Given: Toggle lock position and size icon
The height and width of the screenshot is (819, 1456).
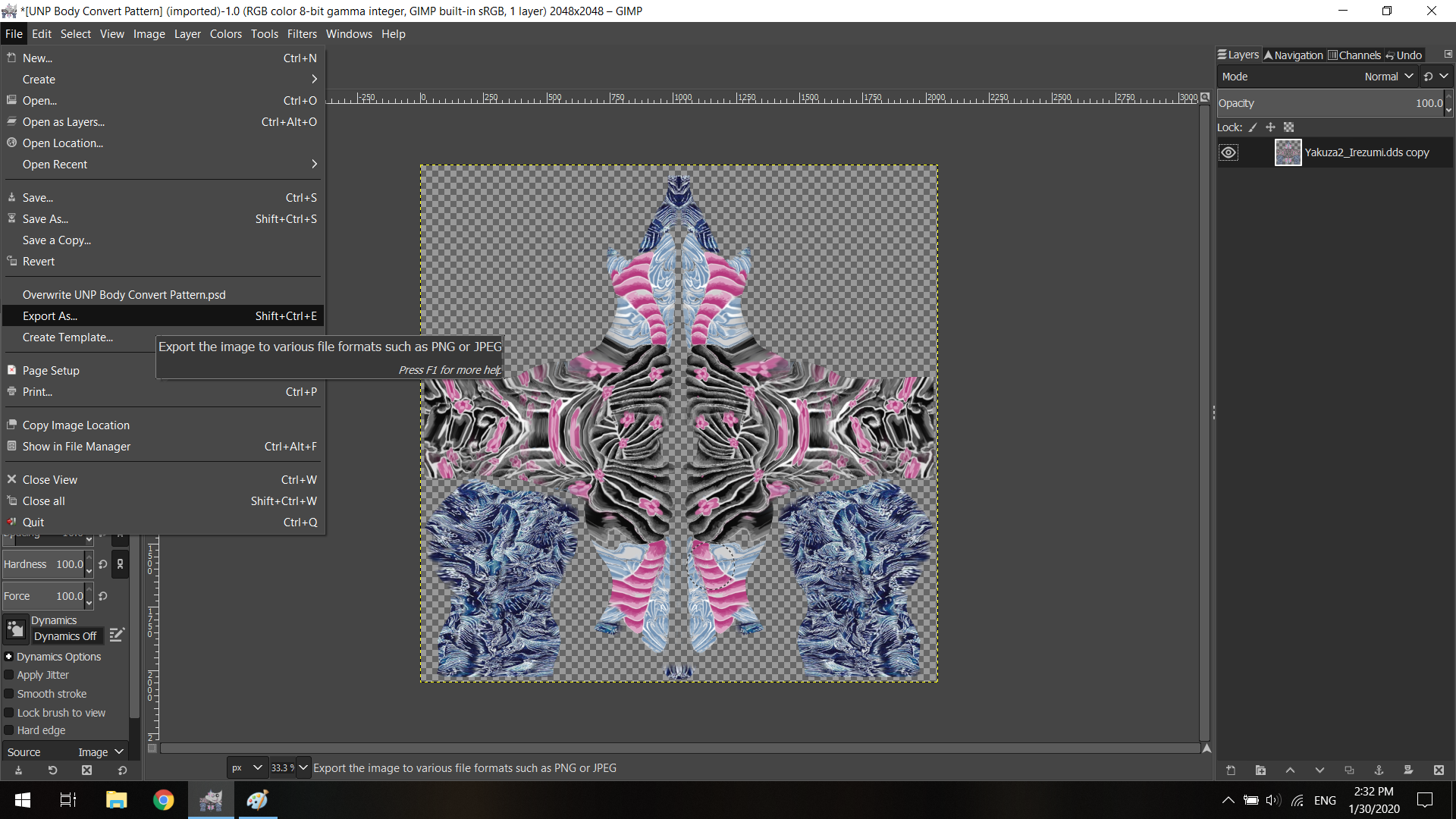Looking at the screenshot, I should click(1270, 127).
